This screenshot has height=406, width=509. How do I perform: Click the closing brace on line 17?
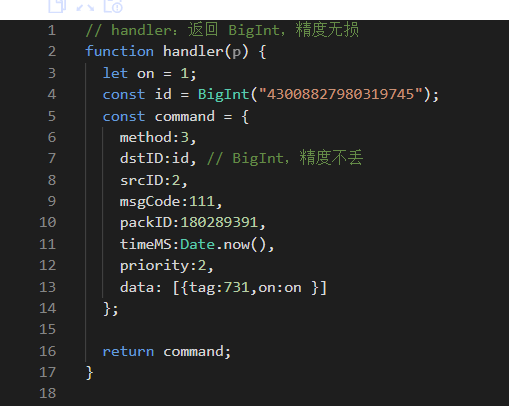point(89,373)
